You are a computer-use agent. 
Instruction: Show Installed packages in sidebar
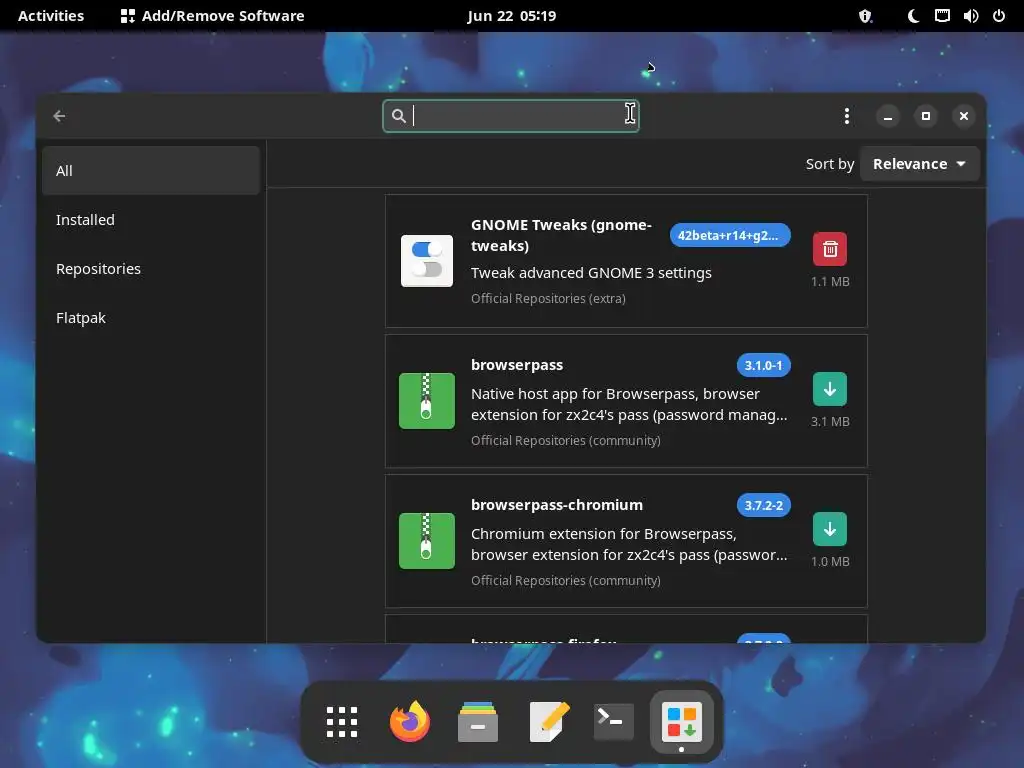click(x=151, y=220)
